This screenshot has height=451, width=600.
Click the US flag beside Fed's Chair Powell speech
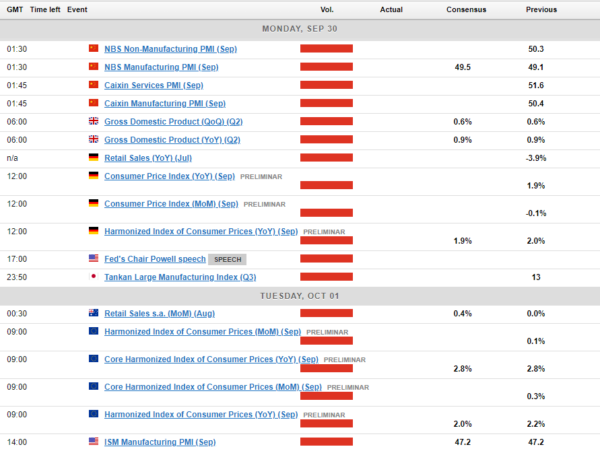coord(94,258)
